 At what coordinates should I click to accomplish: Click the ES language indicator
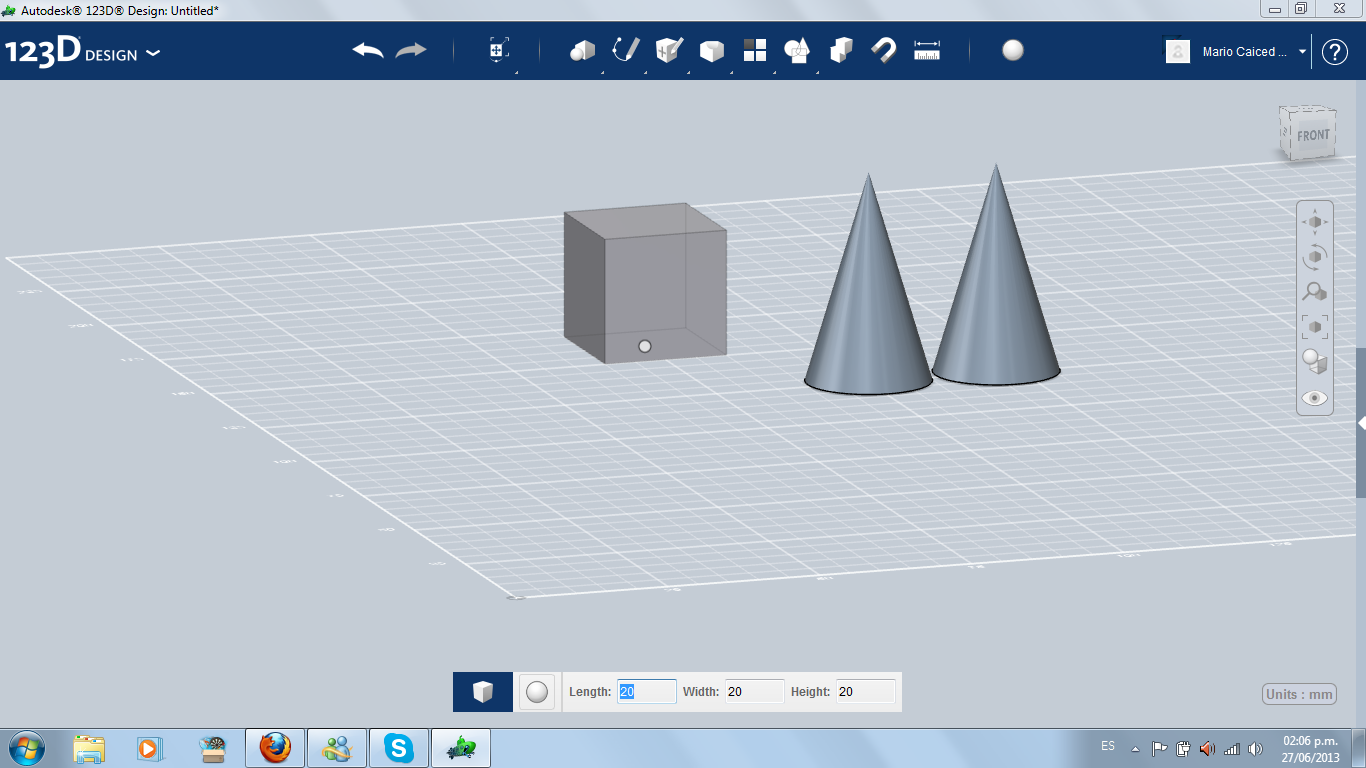pos(1108,746)
